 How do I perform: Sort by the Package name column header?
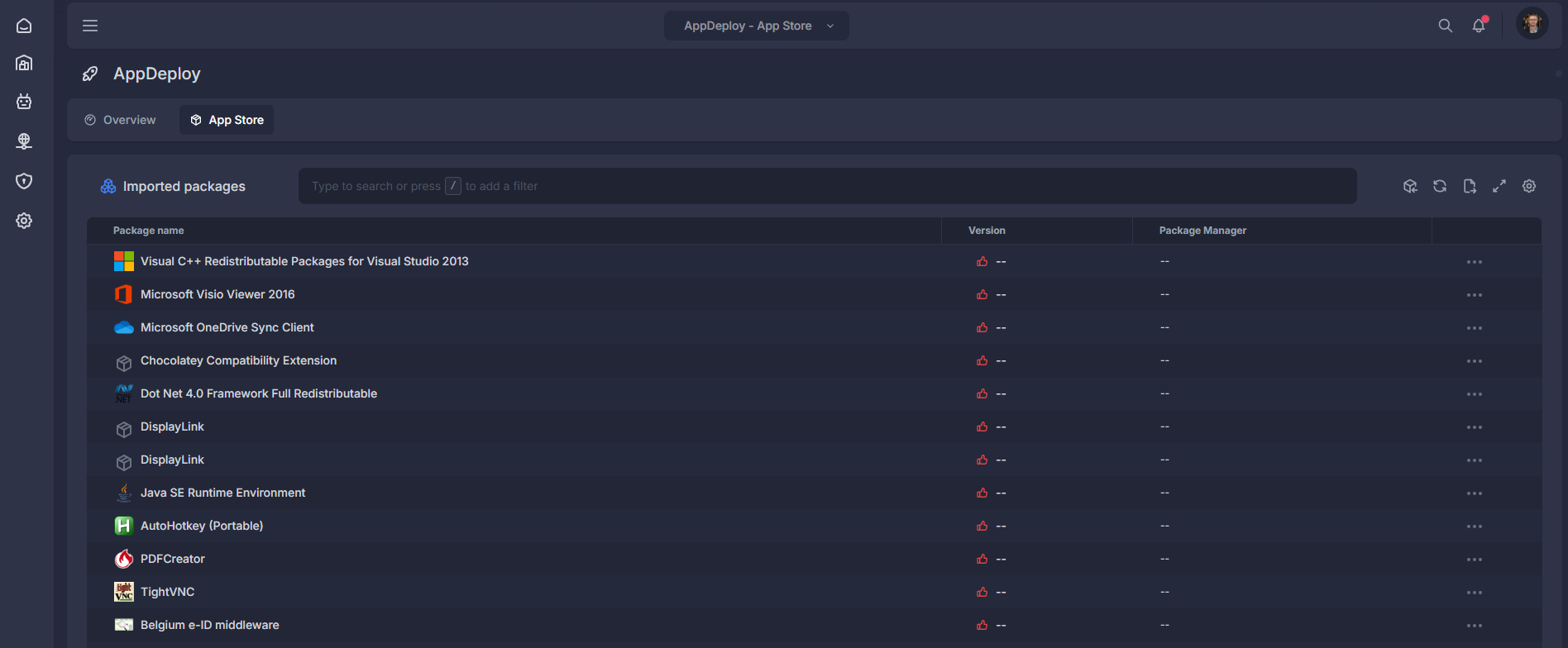(x=149, y=231)
